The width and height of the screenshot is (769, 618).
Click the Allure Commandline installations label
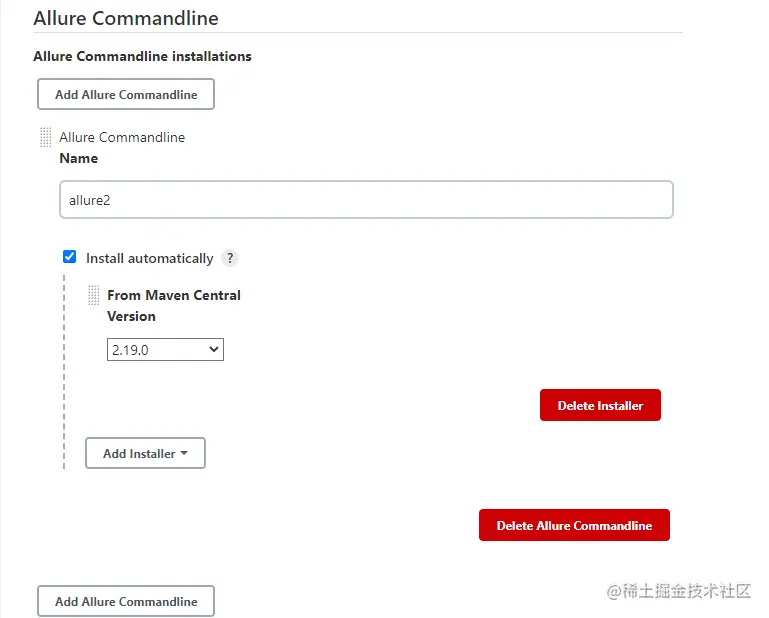coord(142,56)
